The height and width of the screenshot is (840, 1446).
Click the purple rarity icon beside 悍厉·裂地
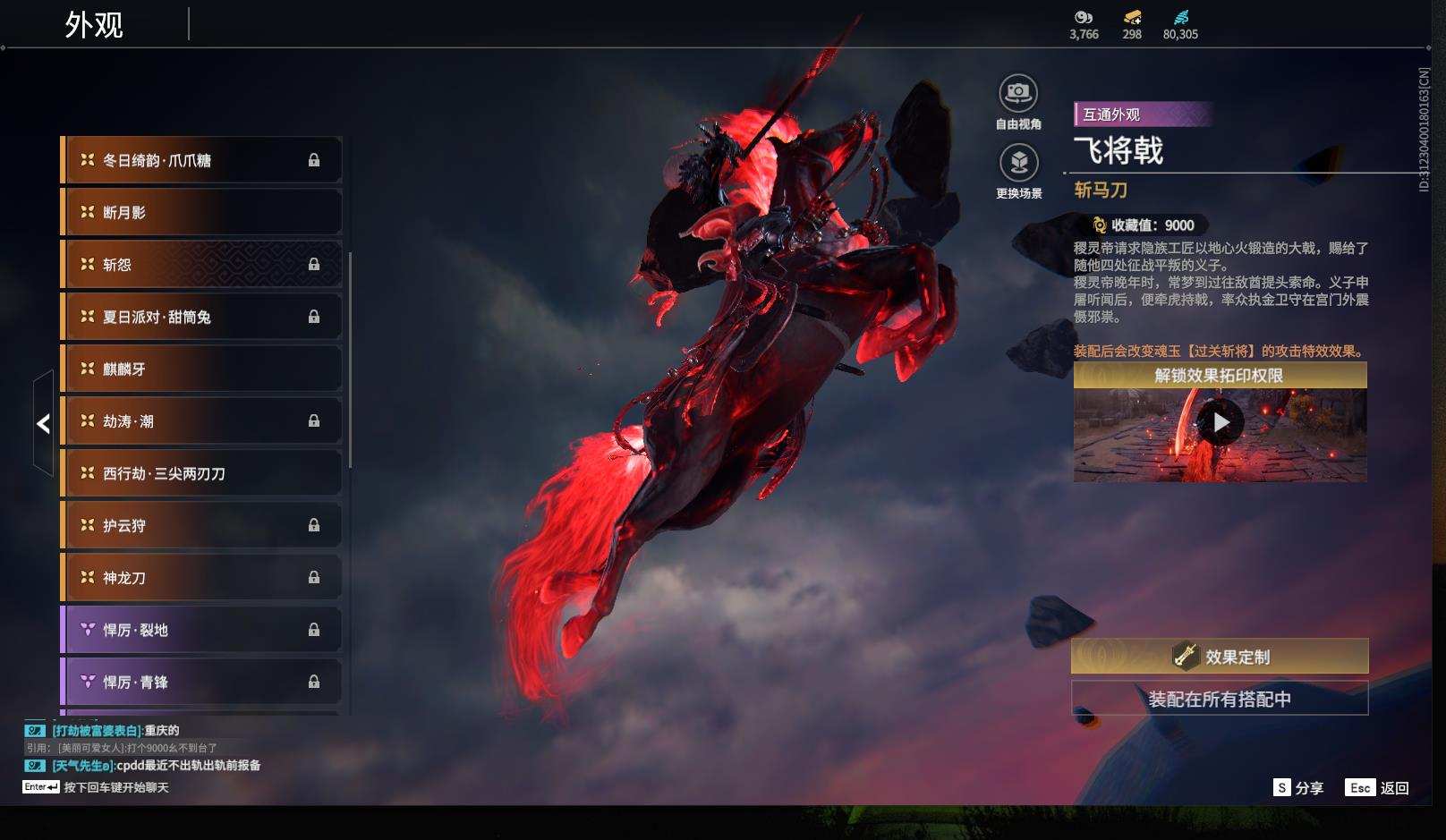click(88, 630)
